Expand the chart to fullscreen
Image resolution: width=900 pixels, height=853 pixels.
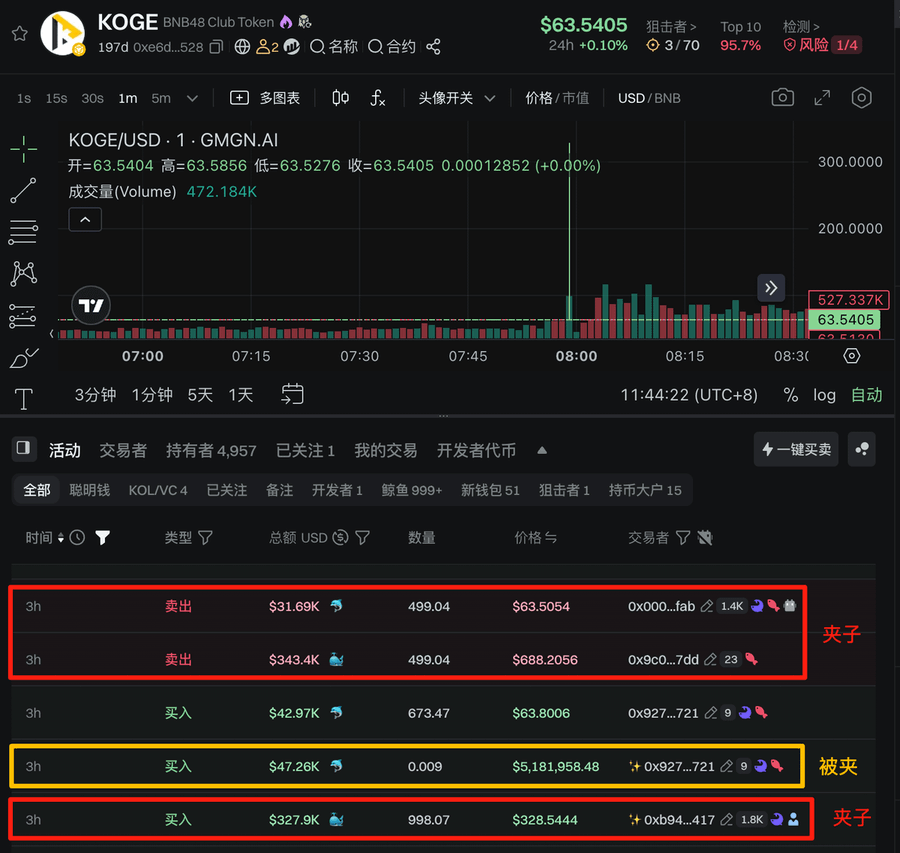(822, 97)
